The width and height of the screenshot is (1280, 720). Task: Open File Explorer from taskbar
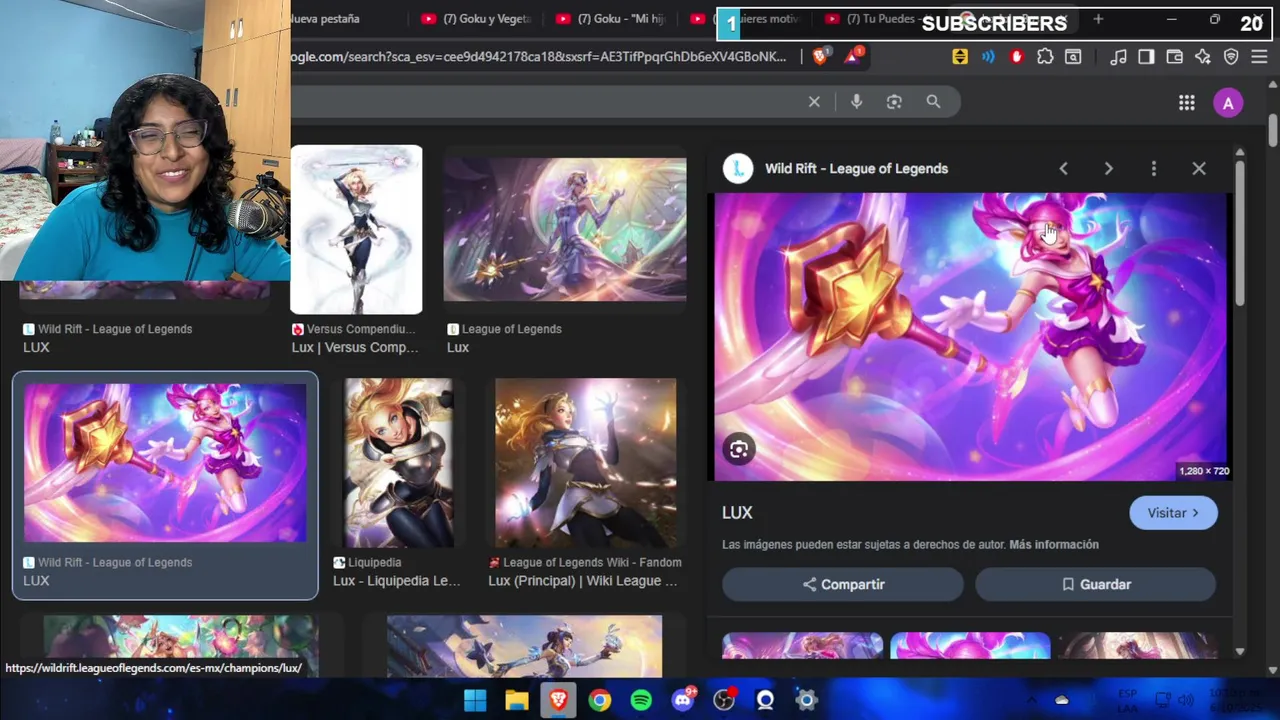516,700
